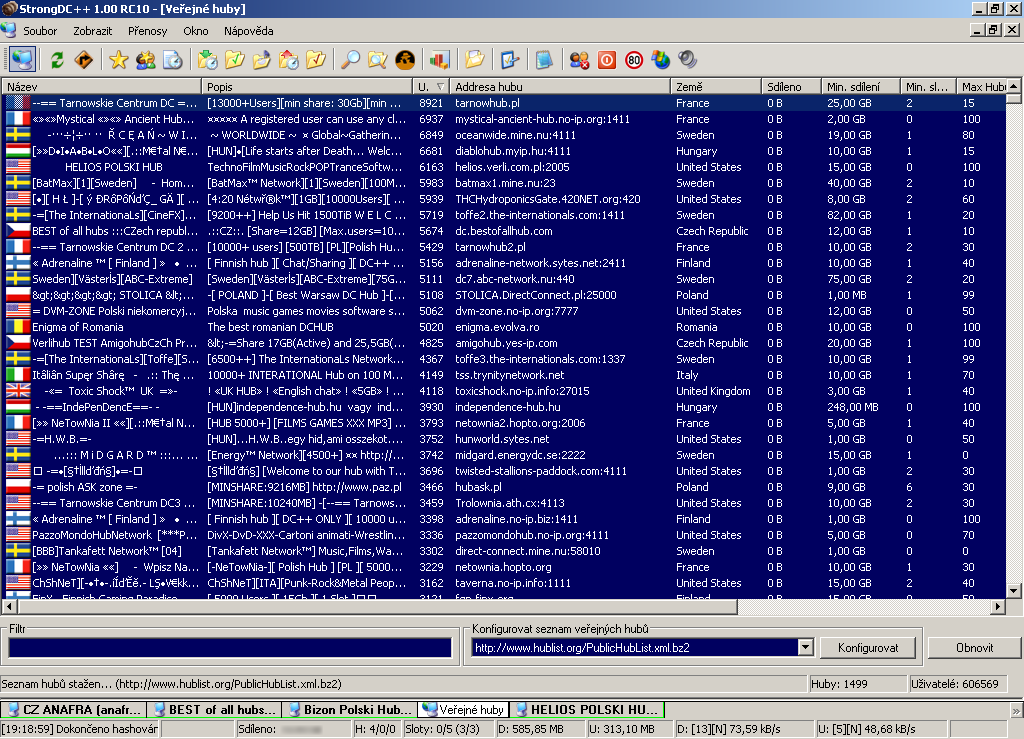This screenshot has width=1024, height=739.
Task: Open Search Spy round black icon
Action: pyautogui.click(x=405, y=60)
